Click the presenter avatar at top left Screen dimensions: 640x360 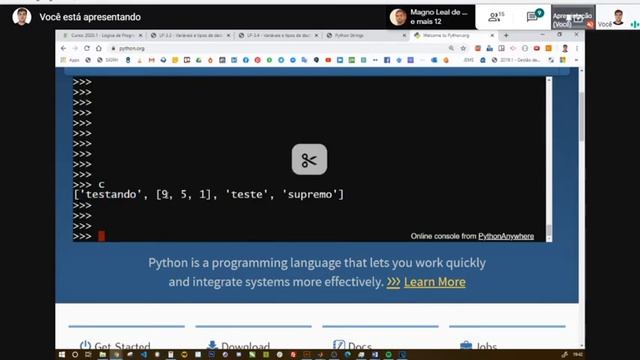click(22, 17)
